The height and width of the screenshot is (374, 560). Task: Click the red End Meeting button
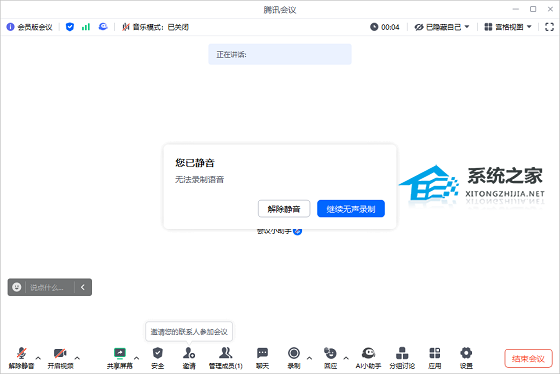[528, 358]
